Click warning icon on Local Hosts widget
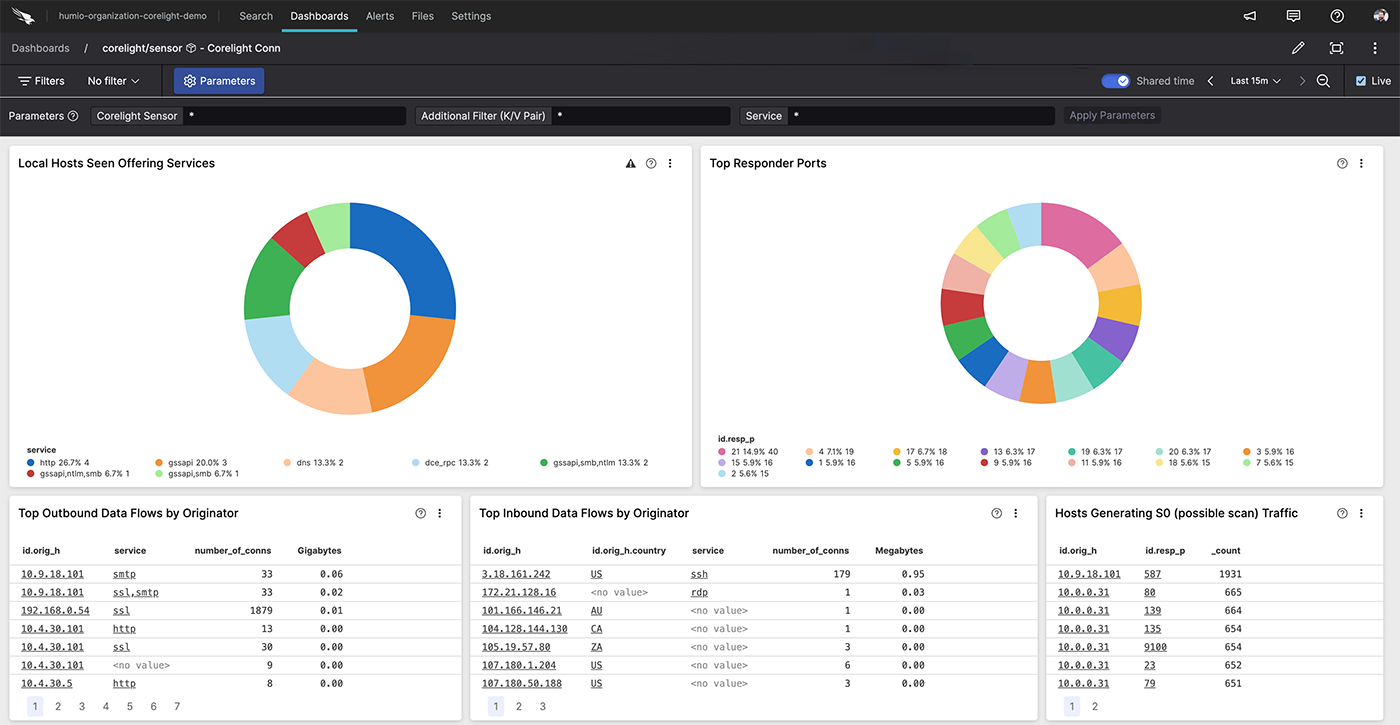Viewport: 1400px width, 725px height. coord(630,163)
